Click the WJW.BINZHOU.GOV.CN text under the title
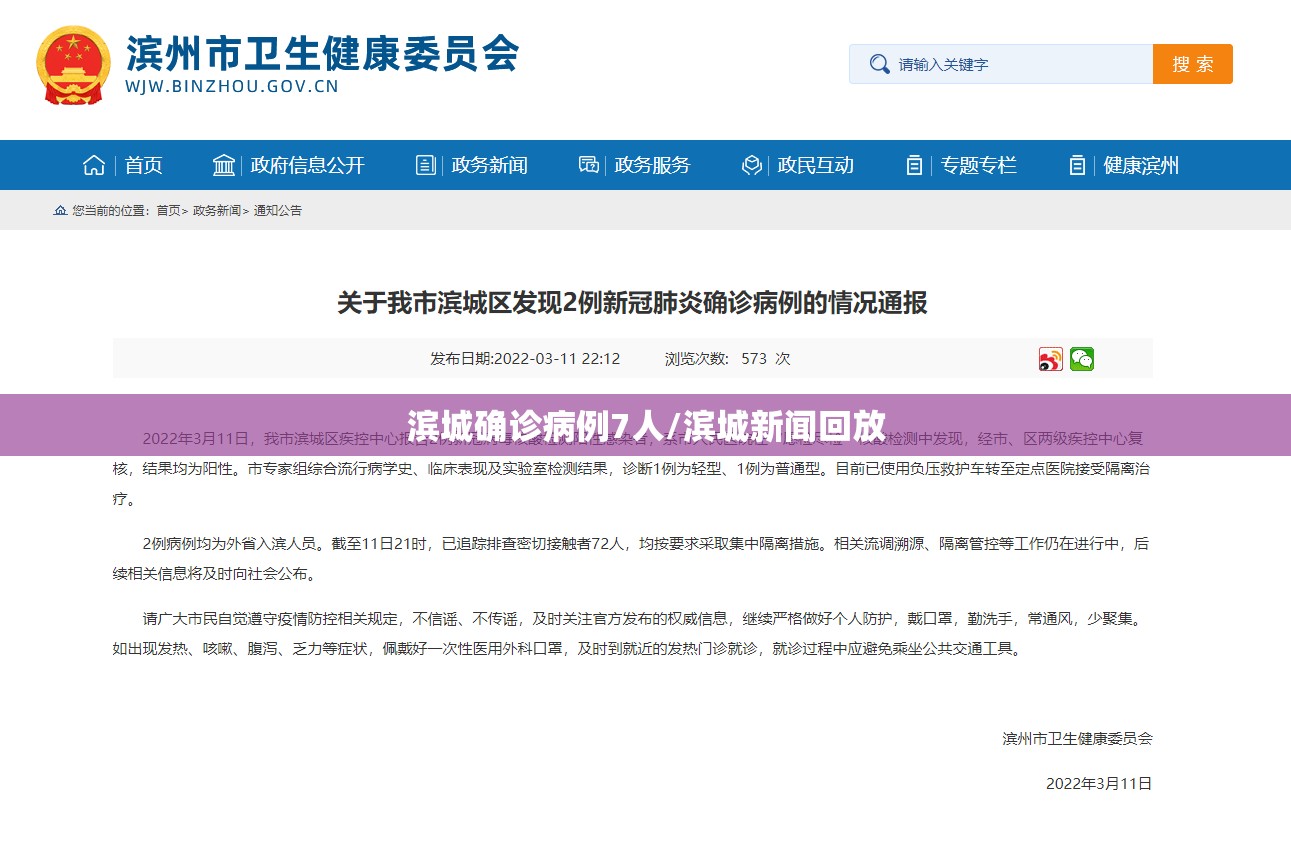 coord(232,86)
